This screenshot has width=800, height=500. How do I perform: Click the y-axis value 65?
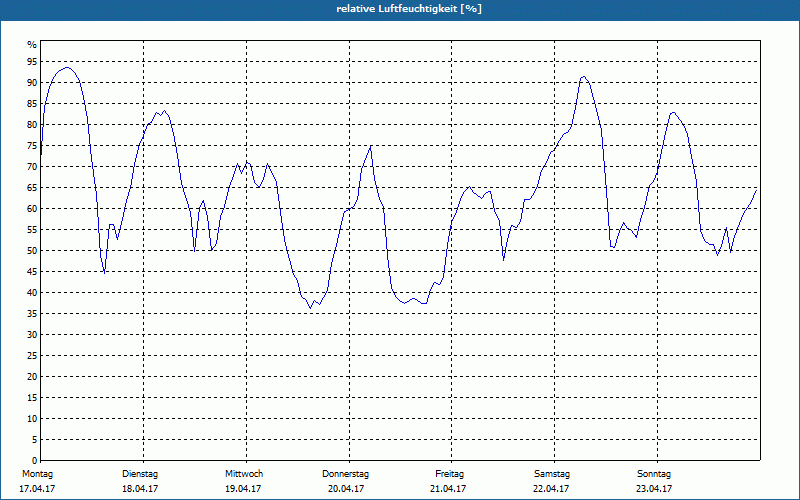(x=32, y=188)
